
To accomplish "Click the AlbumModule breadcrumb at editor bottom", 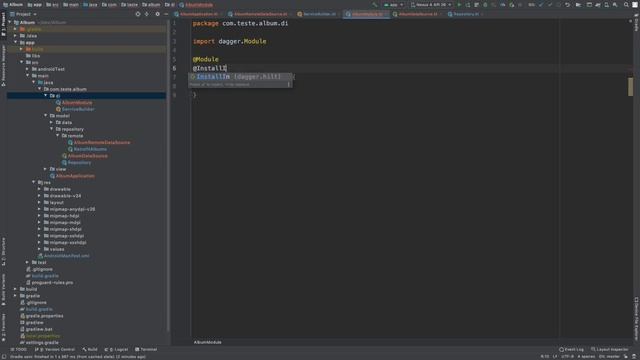I will (207, 342).
